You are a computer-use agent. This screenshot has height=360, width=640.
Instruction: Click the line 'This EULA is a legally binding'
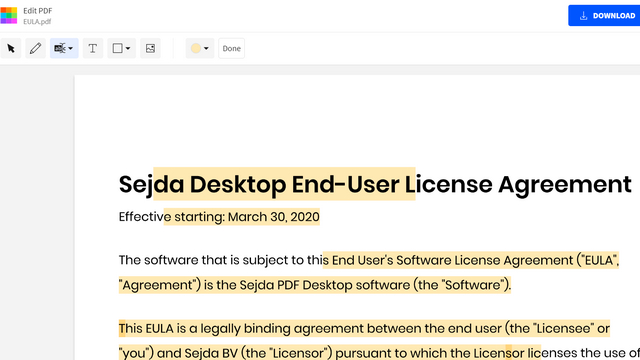(x=364, y=329)
